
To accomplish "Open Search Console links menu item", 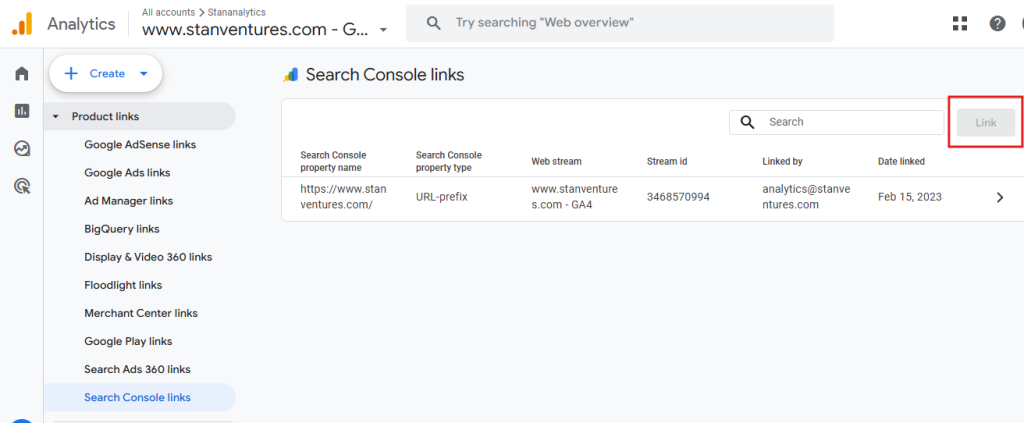I will (x=137, y=397).
